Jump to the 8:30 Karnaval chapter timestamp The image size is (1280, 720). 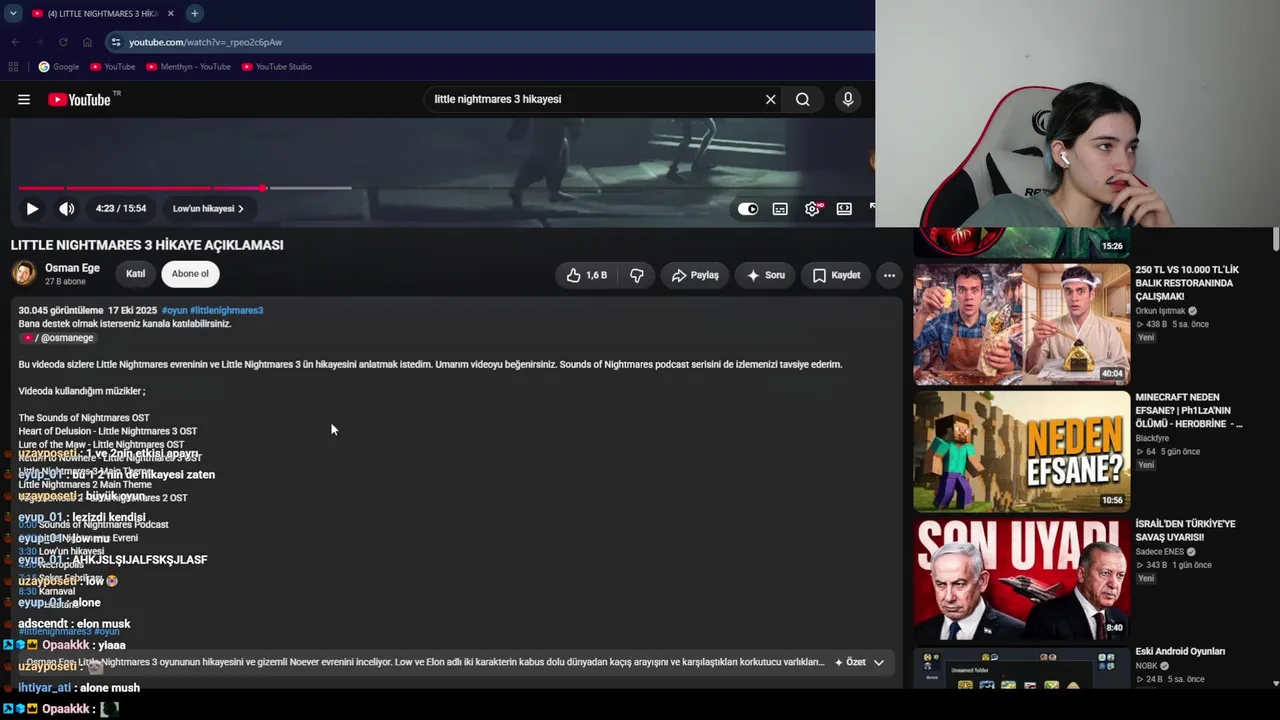pyautogui.click(x=27, y=592)
